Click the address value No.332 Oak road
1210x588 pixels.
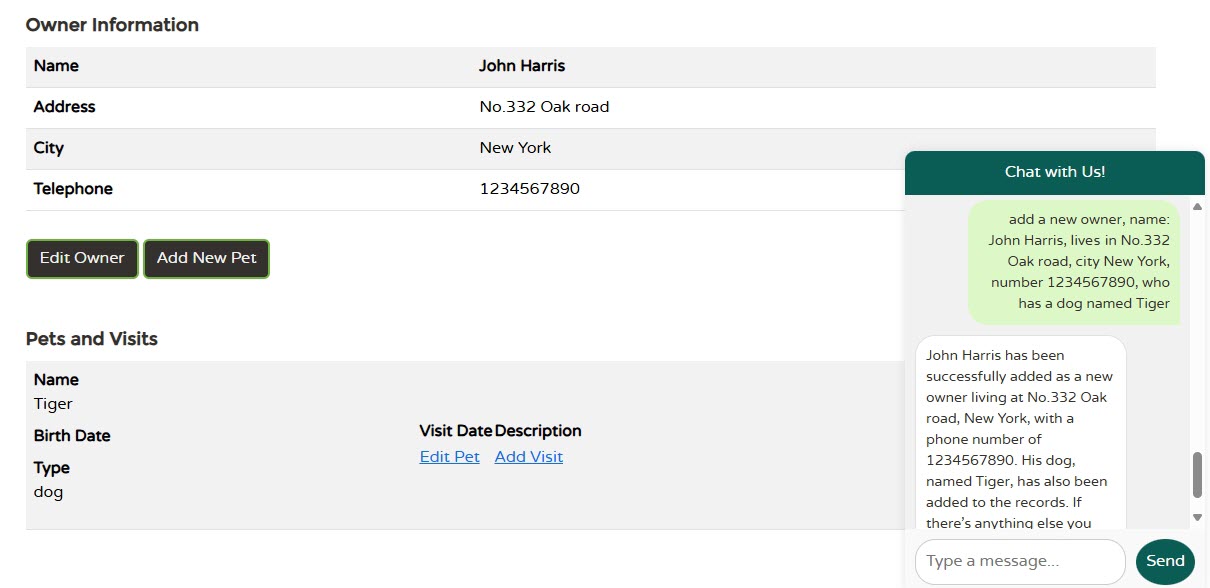[544, 107]
